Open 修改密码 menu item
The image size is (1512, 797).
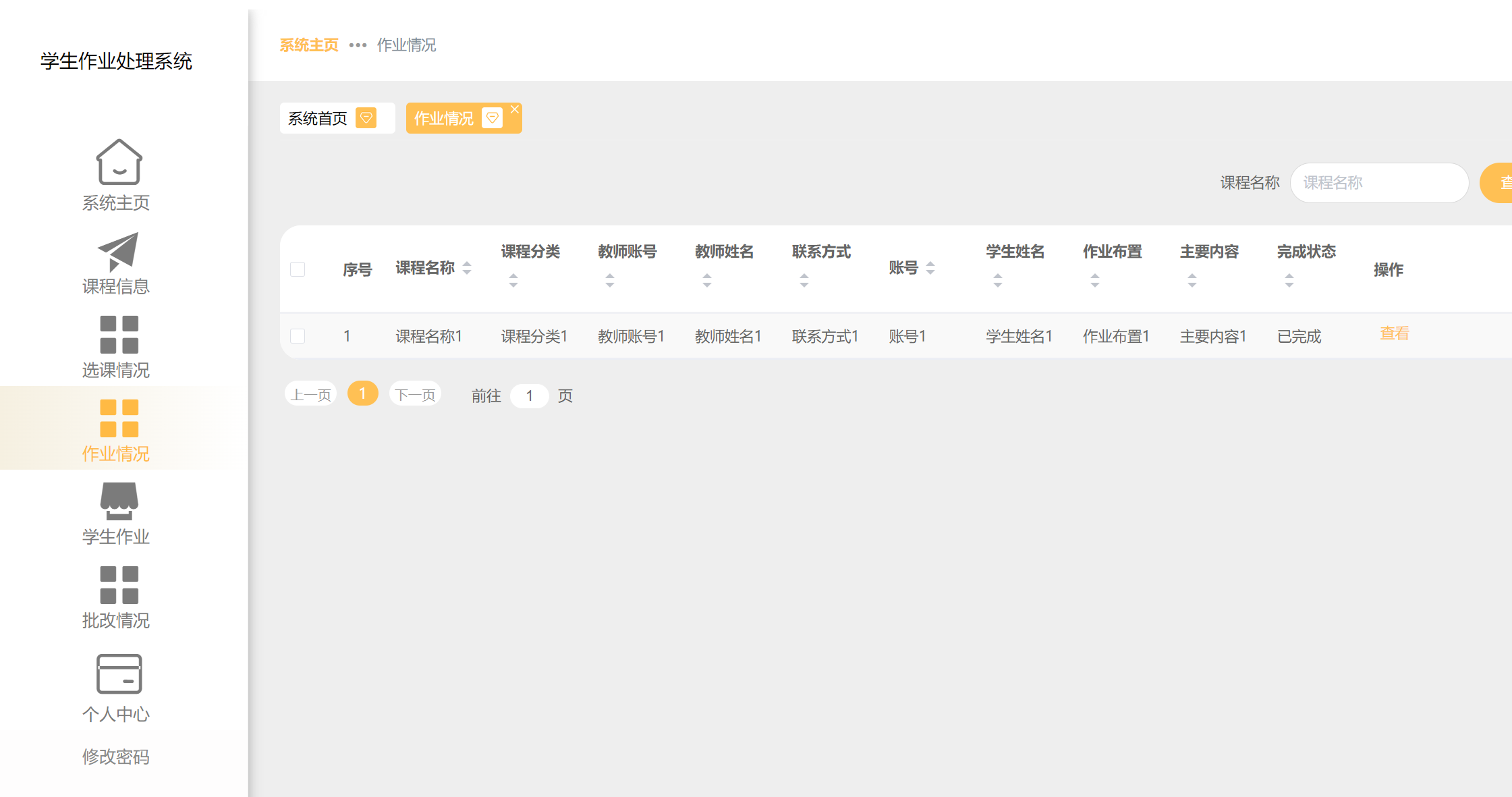(115, 757)
